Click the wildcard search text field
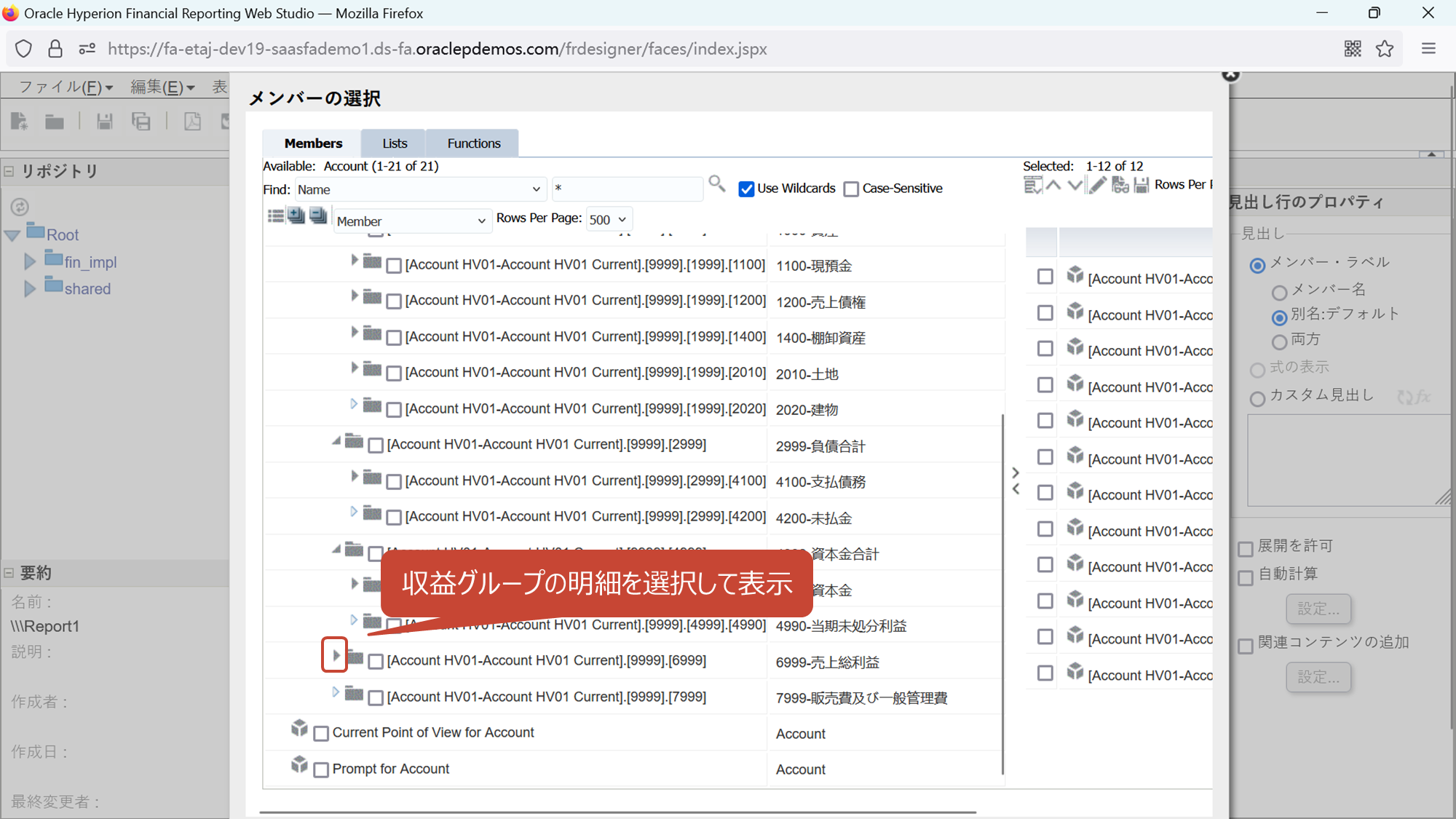This screenshot has height=819, width=1456. [x=626, y=189]
